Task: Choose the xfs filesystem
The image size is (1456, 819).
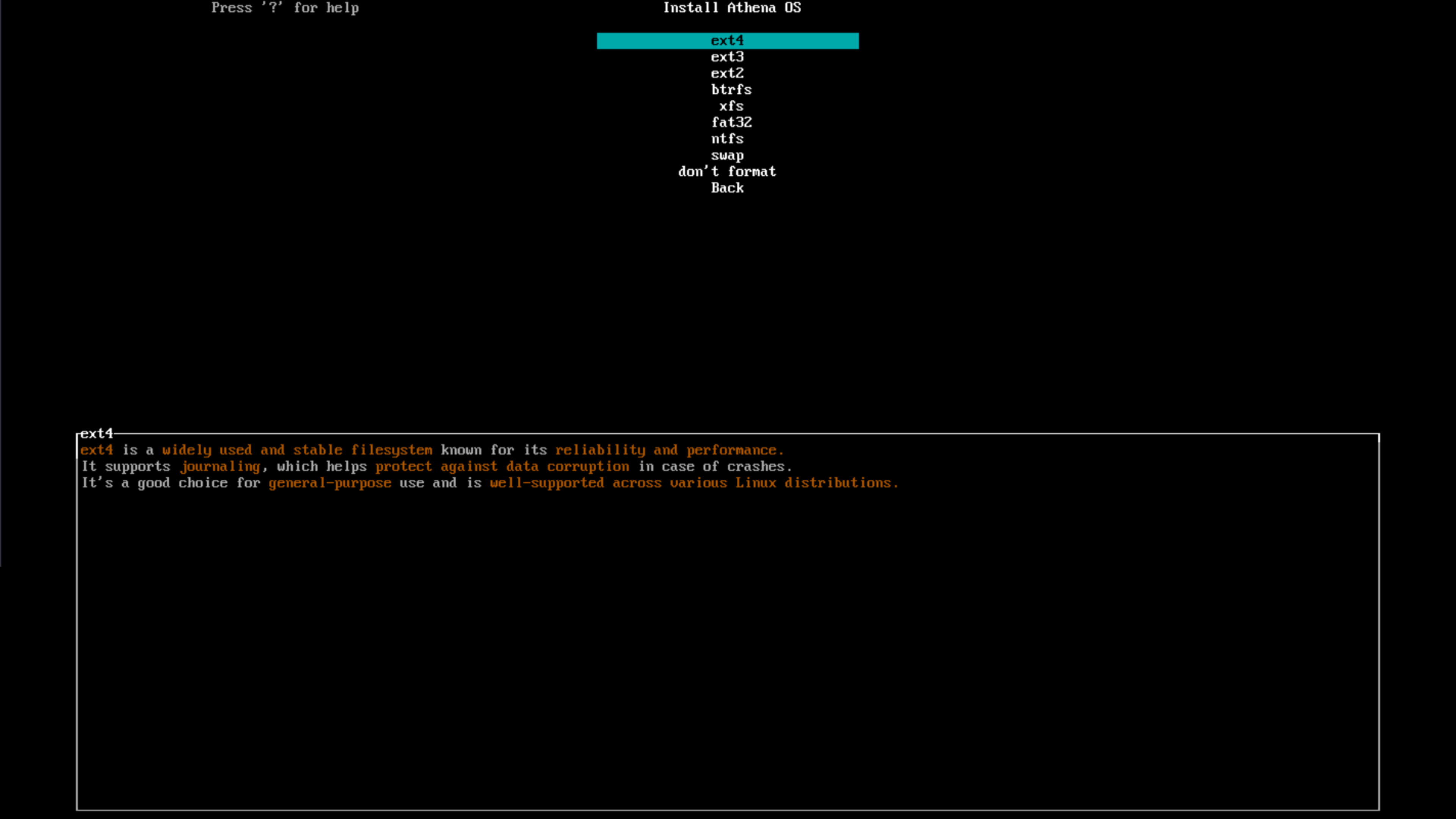Action: click(731, 106)
